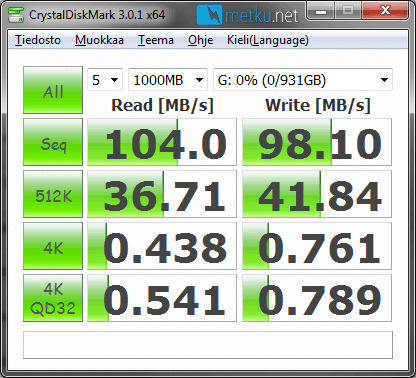The width and height of the screenshot is (416, 378).
Task: Click the 512K read result 36.71
Action: 162,194
